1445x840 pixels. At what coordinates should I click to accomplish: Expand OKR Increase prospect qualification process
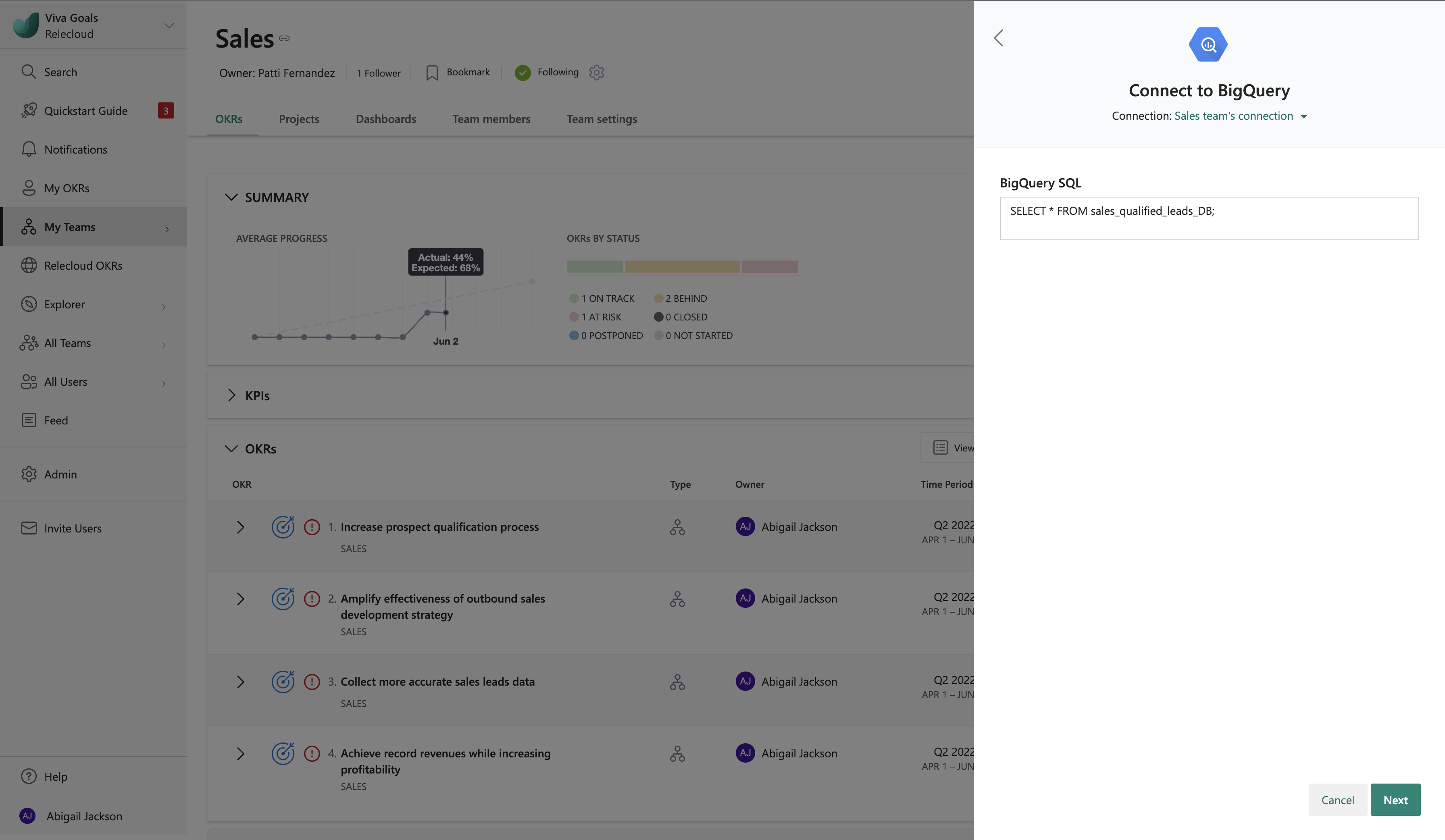pyautogui.click(x=240, y=527)
